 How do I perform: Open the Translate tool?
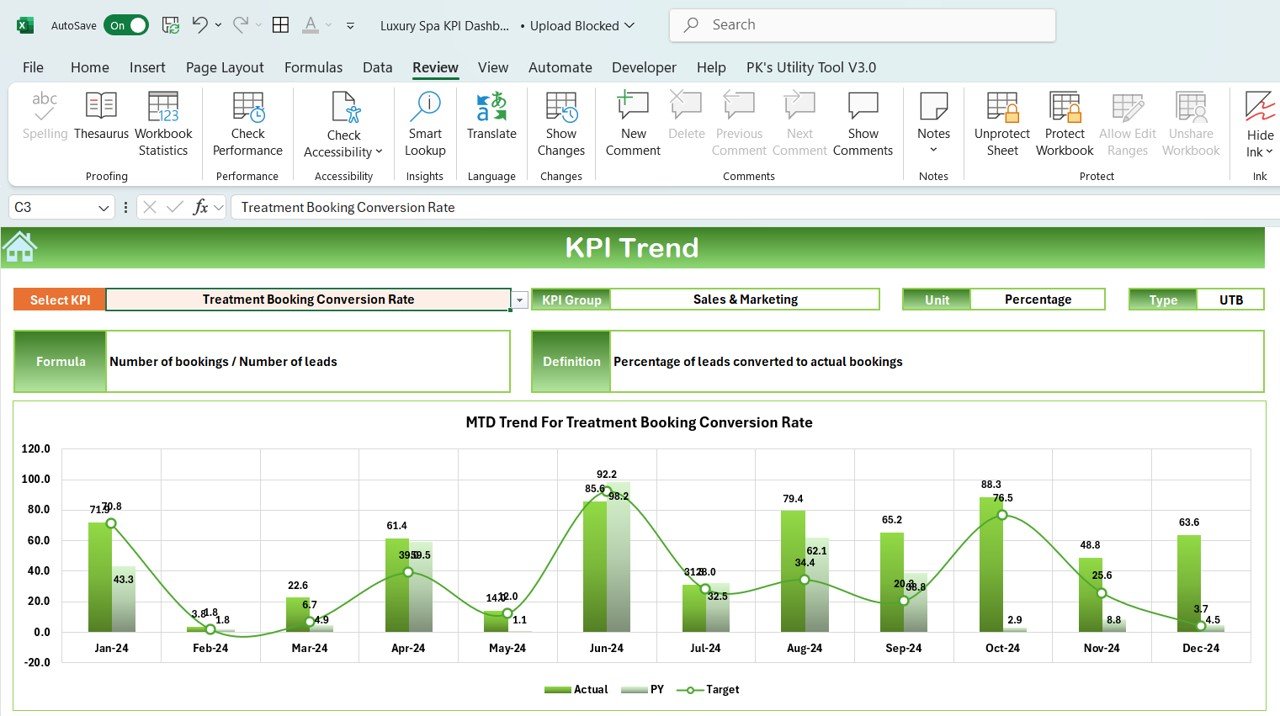(x=492, y=116)
